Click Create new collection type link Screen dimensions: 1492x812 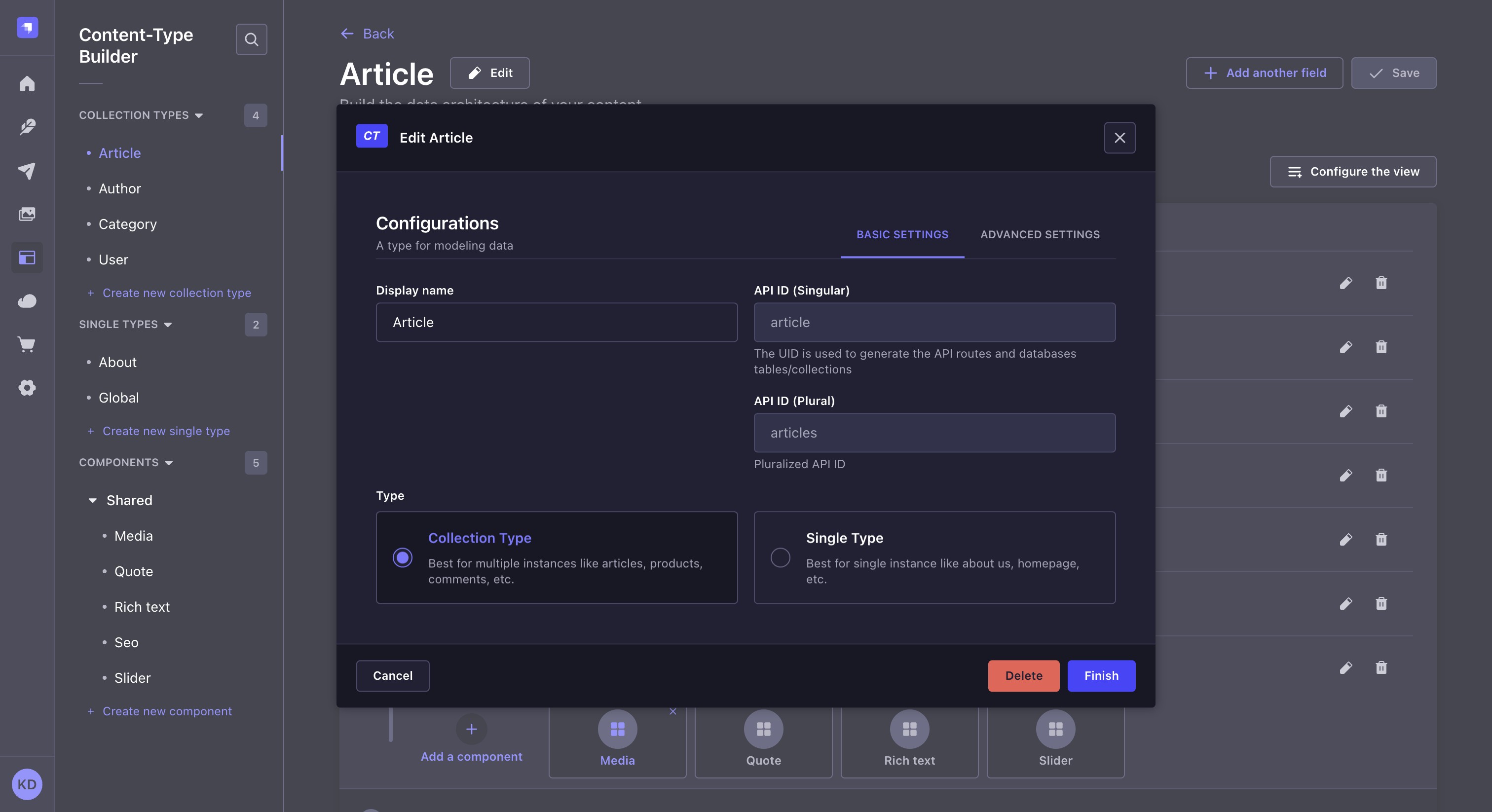pos(169,293)
